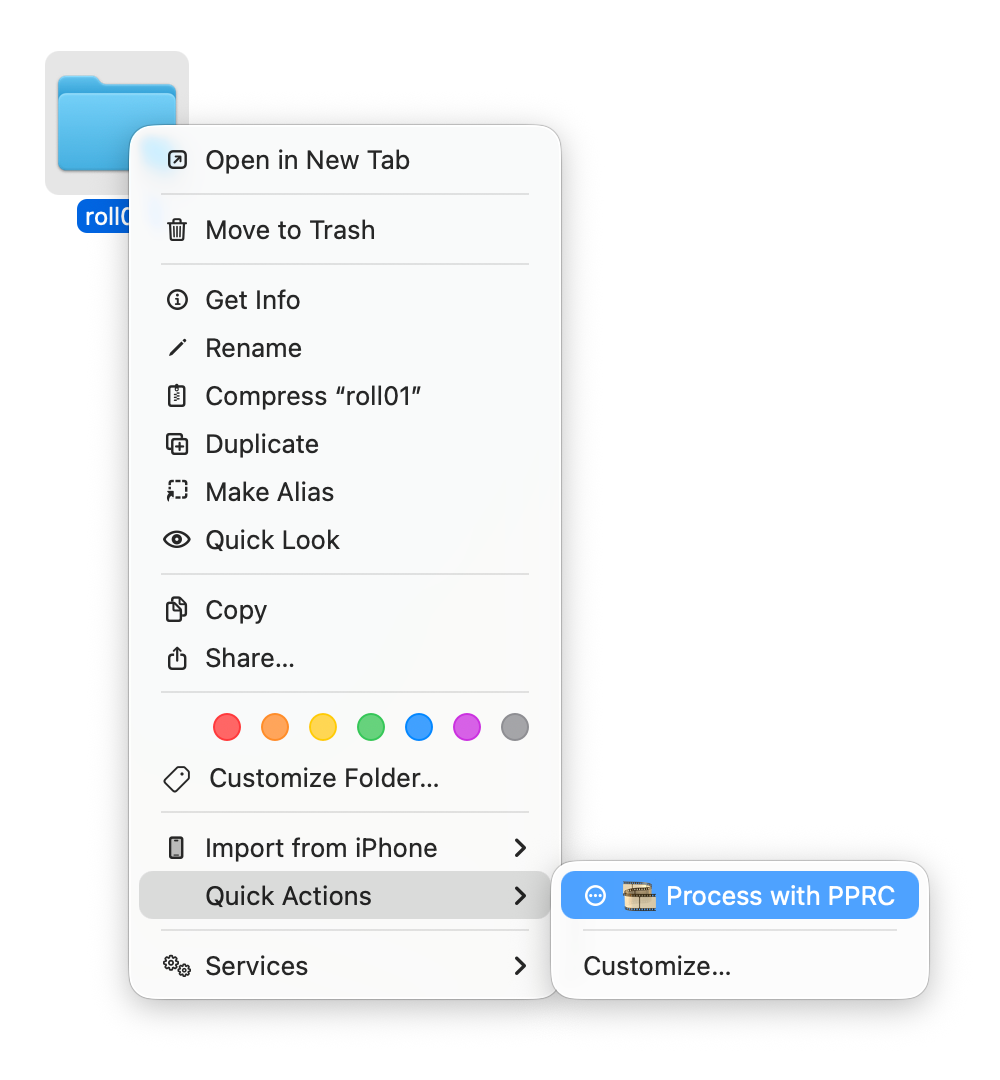Select Get Info menu entry
This screenshot has height=1080, width=1000.
(x=345, y=300)
